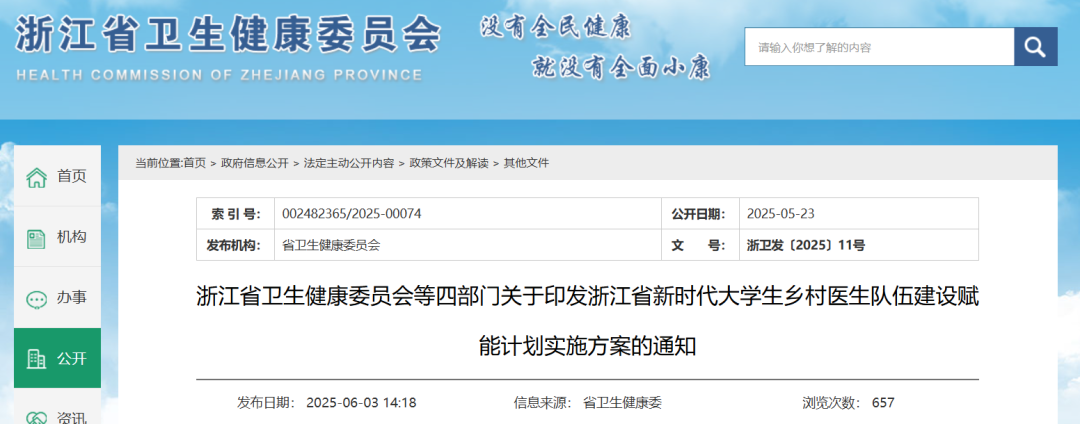Screen dimensions: 1080x424
Task: Select the 公开日期 value 2025-05-23
Action: 780,214
